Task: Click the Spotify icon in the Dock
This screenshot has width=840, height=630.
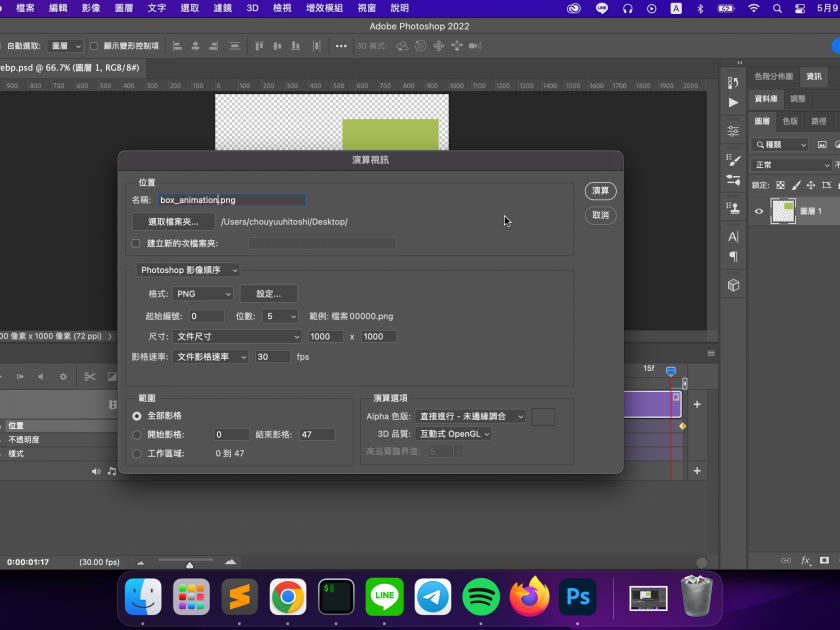Action: coord(482,597)
